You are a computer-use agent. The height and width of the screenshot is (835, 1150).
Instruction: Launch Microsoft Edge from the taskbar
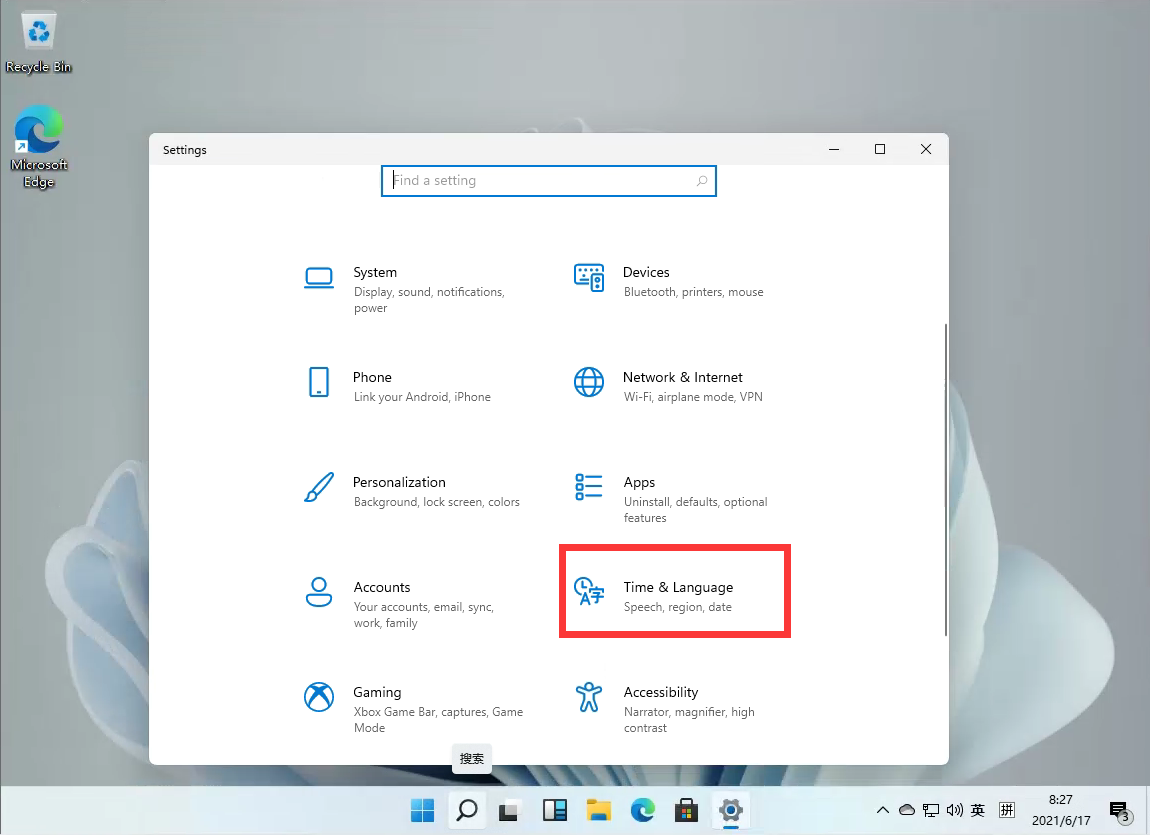[642, 810]
